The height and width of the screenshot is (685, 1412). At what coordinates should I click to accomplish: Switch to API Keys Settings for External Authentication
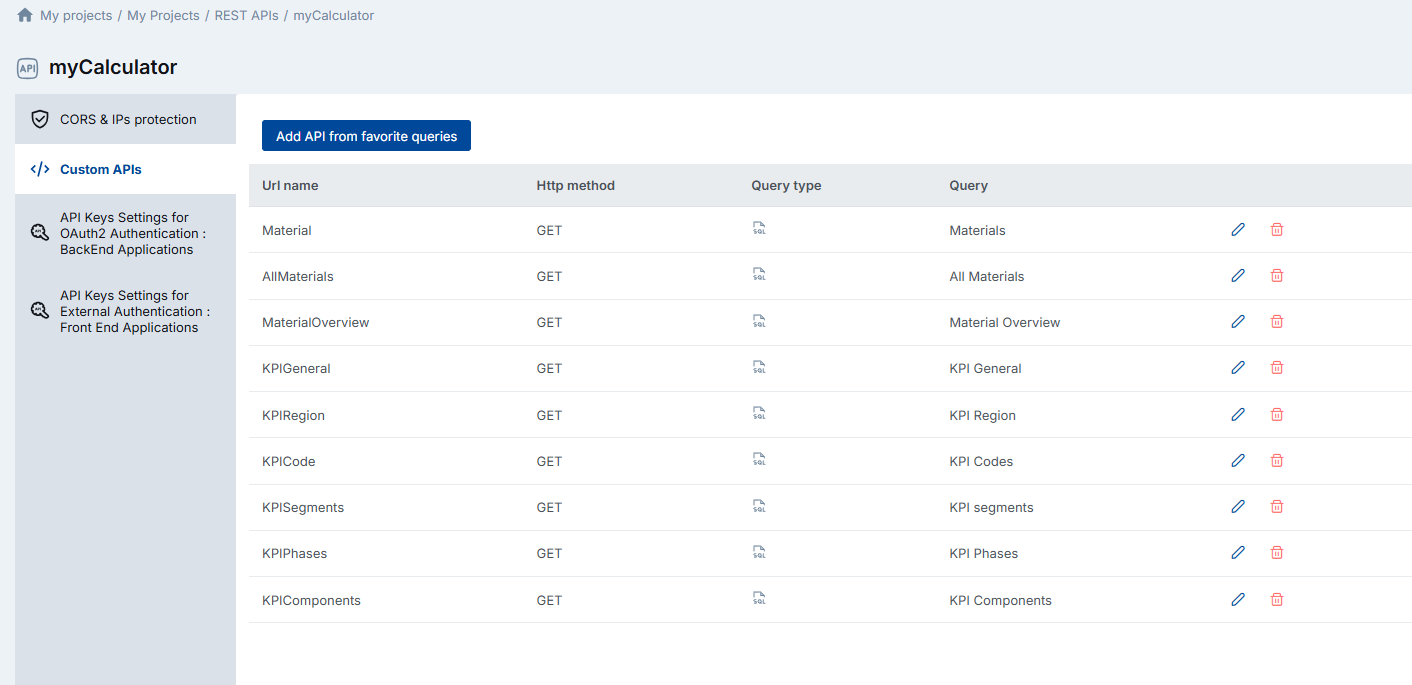134,311
